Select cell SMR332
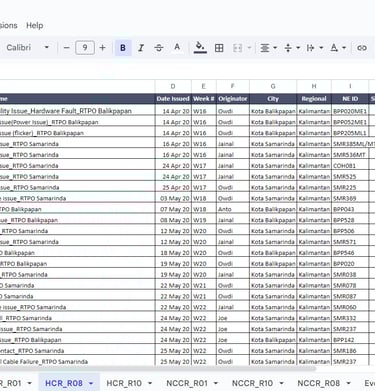The image size is (375, 391). (x=350, y=318)
